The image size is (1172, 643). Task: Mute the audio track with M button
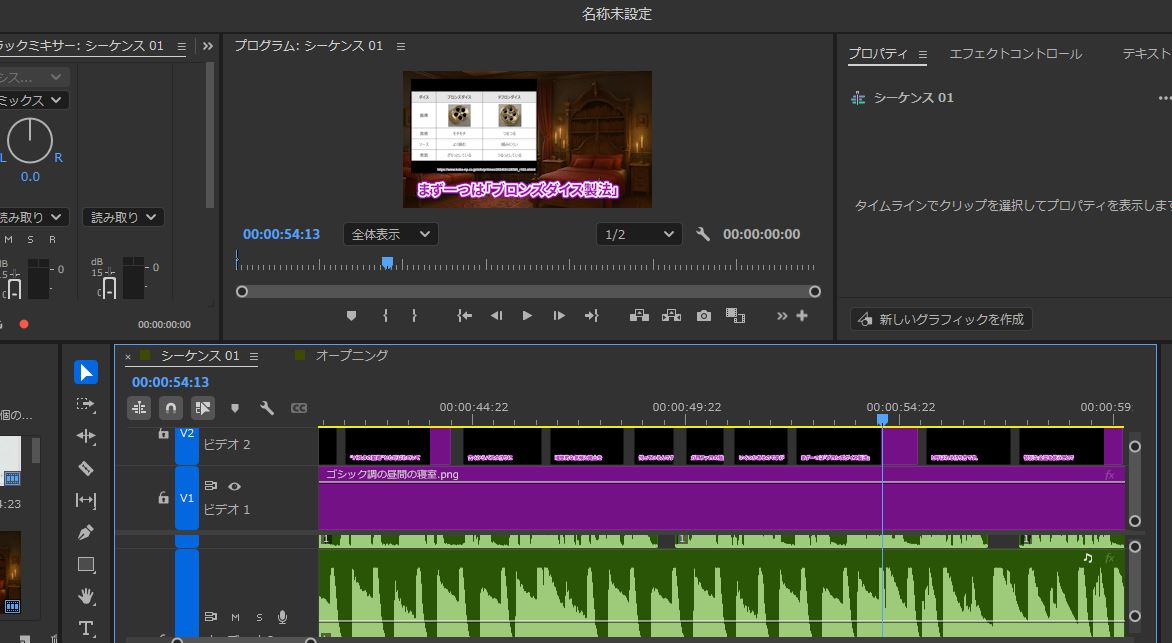click(x=236, y=617)
